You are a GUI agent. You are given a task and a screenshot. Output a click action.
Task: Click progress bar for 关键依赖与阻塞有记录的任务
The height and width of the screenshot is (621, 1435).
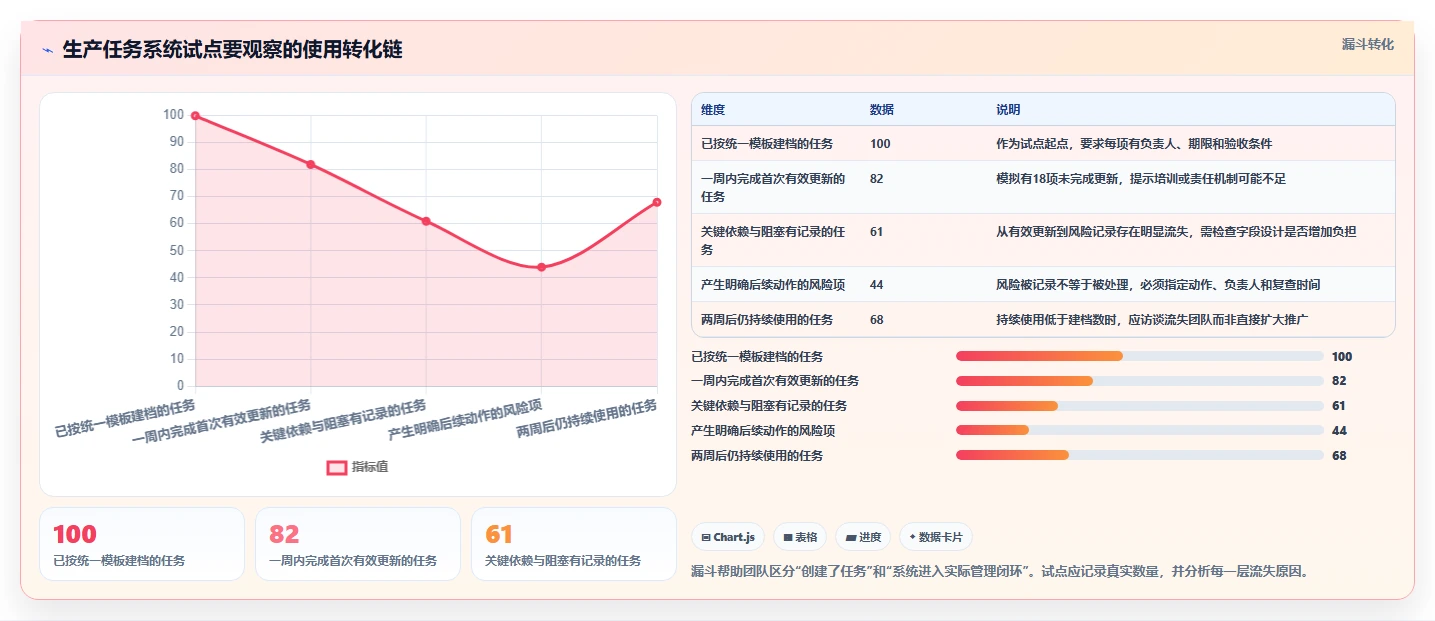[x=1140, y=406]
